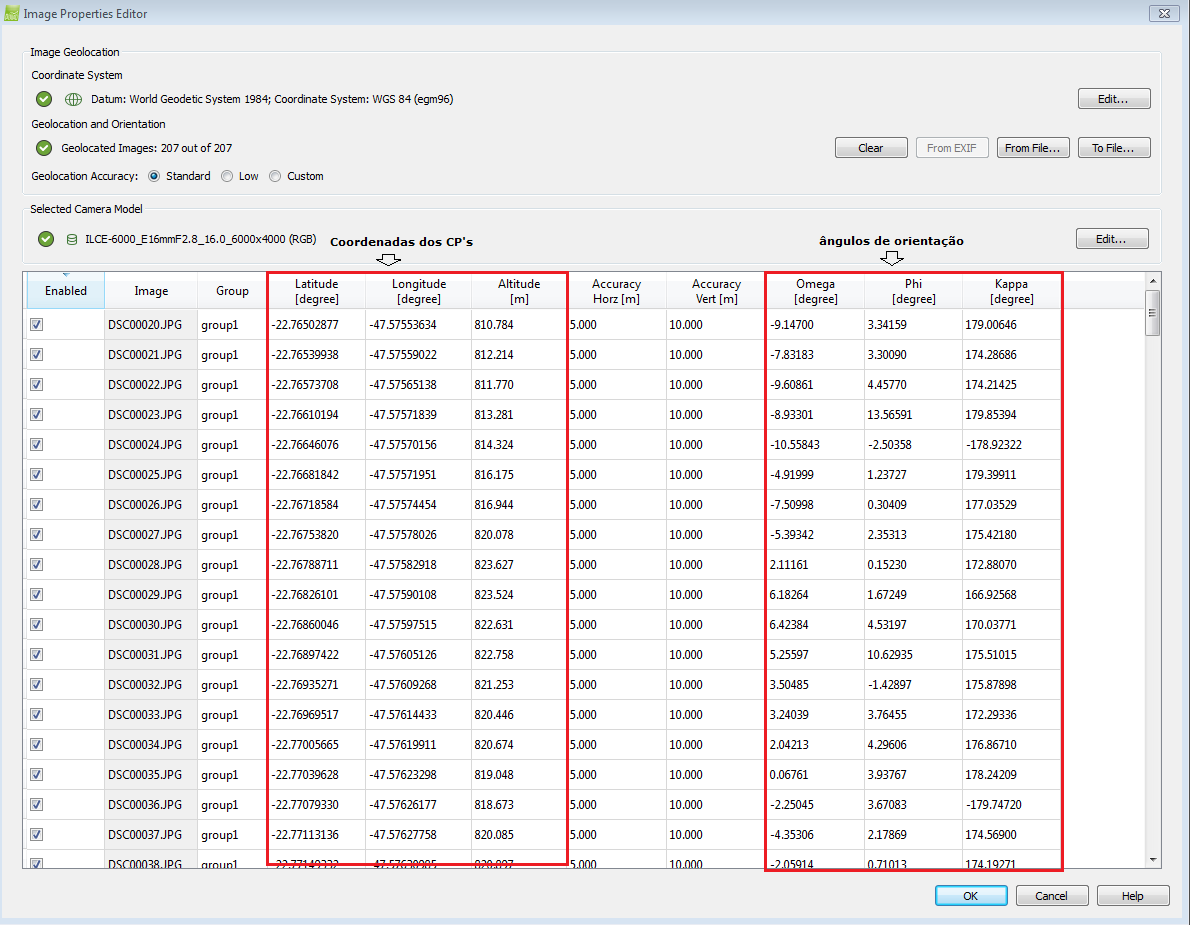This screenshot has height=925, width=1190.
Task: Click the camera model database icon
Action: [x=72, y=239]
